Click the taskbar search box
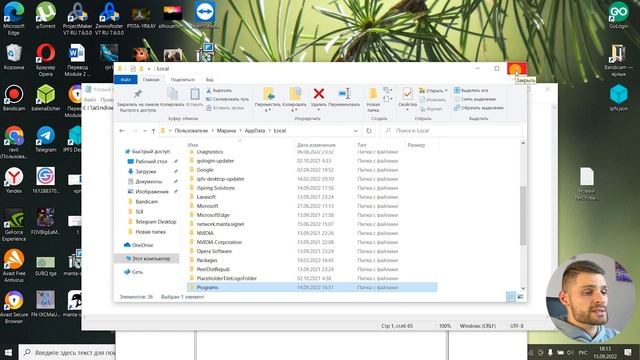Image resolution: width=640 pixels, height=360 pixels. 67,352
